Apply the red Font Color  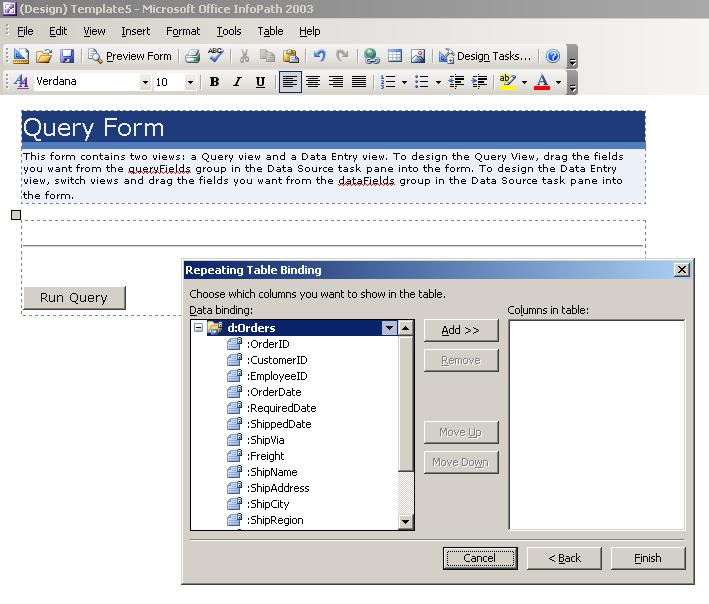542,82
